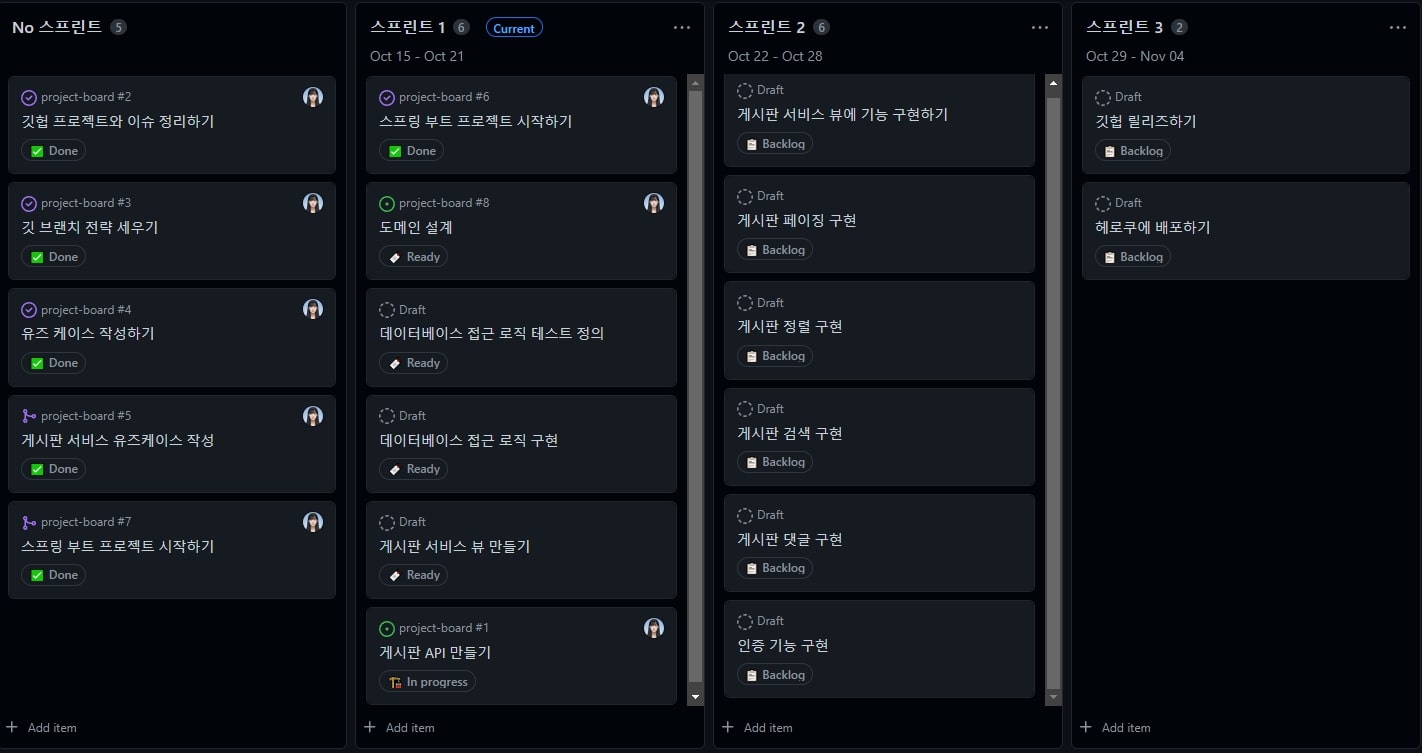Open the 스프린트 1 column options menu
Screen dimensions: 1422x753
682,28
